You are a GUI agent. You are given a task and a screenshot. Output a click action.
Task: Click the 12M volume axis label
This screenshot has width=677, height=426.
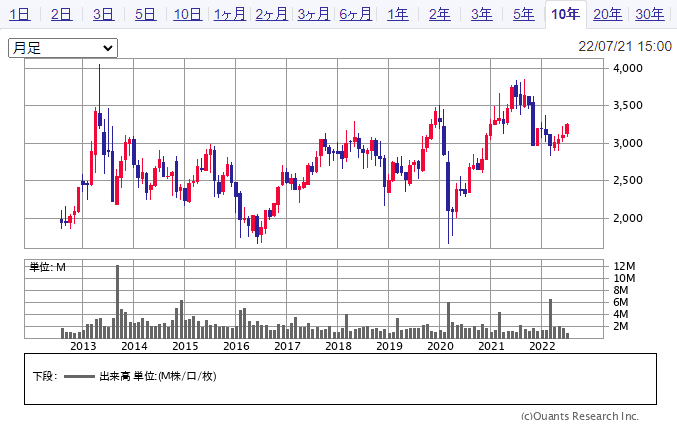click(x=624, y=266)
